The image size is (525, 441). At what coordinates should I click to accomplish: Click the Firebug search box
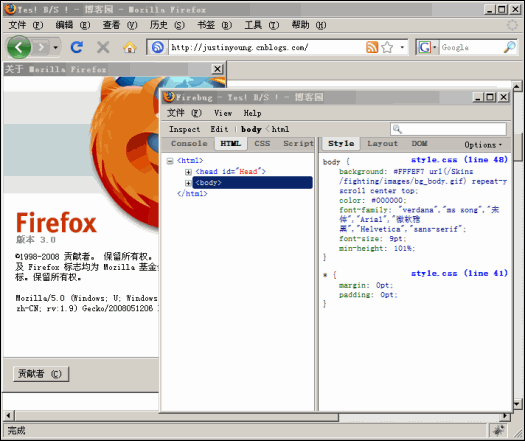[448, 129]
